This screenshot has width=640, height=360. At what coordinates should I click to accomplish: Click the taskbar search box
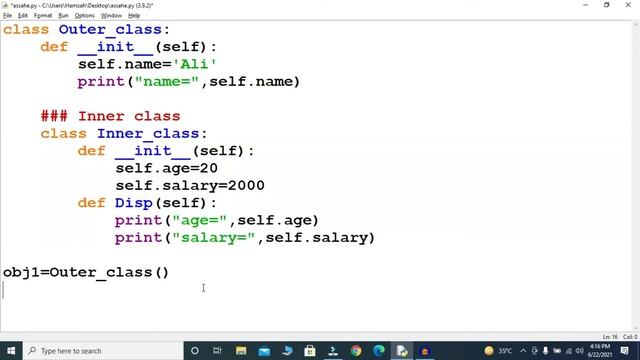[103, 351]
